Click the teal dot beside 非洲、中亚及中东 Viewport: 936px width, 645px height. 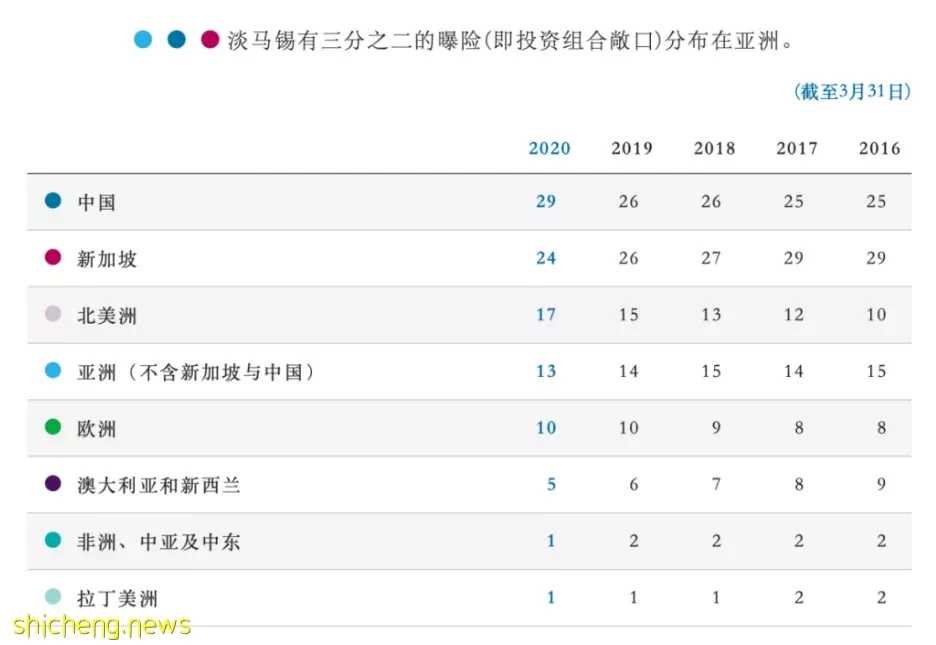53,540
